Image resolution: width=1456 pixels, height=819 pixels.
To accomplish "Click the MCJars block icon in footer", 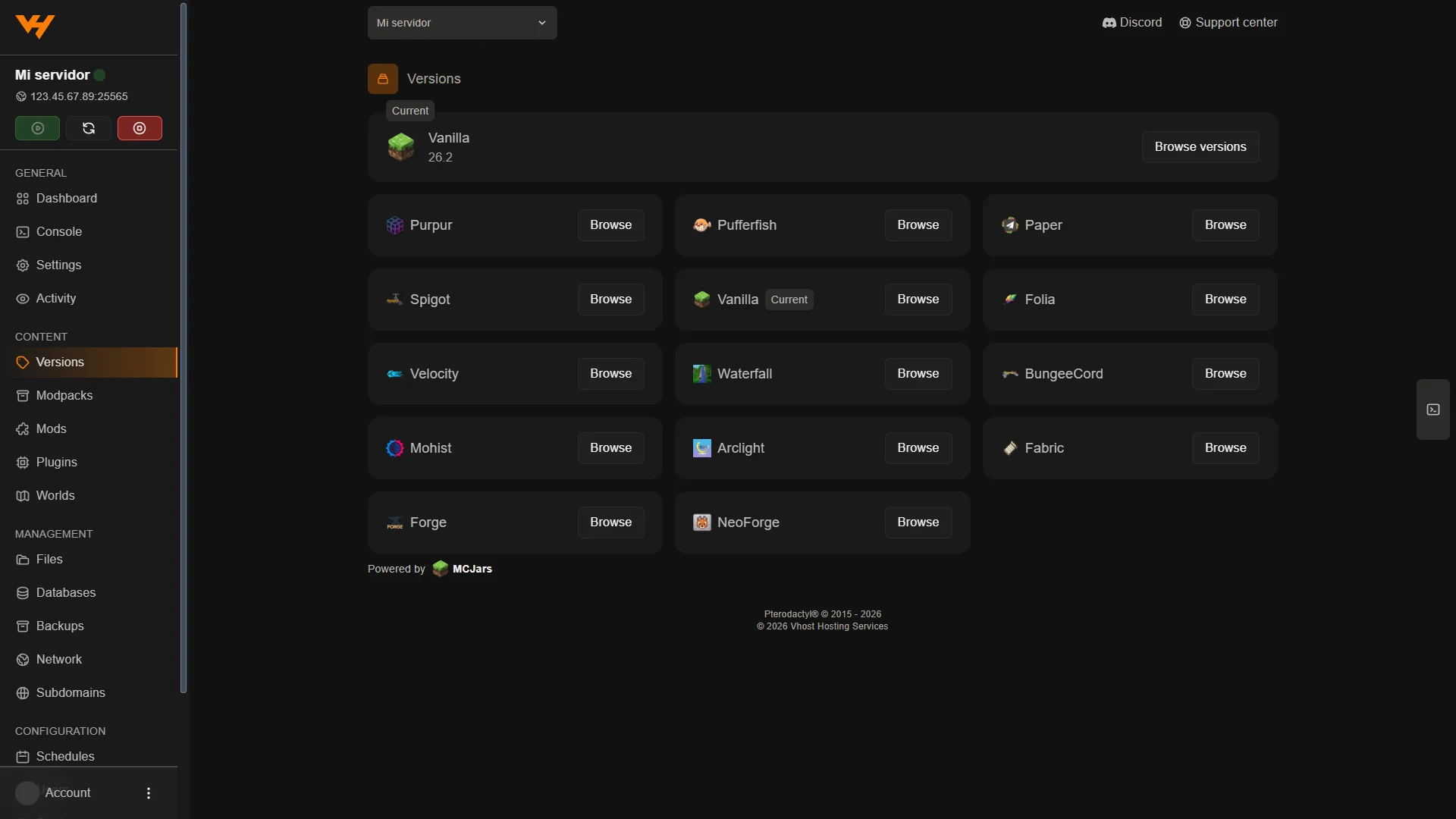I will 441,569.
